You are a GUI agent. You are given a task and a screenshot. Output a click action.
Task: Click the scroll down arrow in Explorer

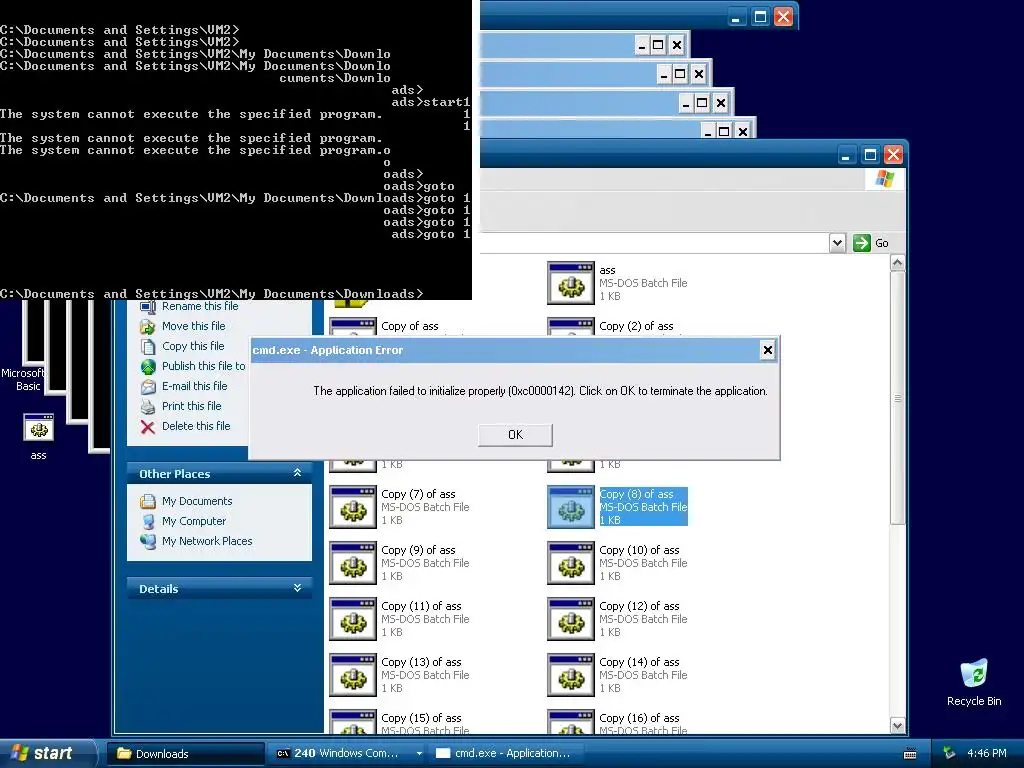897,726
